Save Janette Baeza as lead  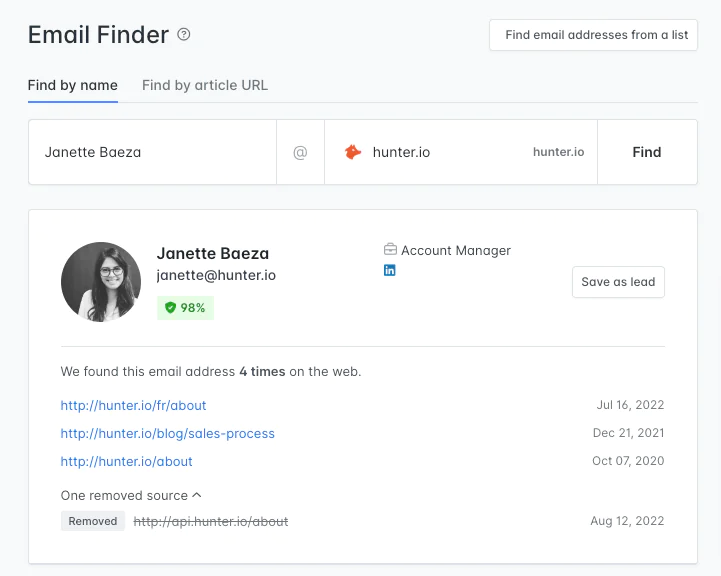point(618,282)
